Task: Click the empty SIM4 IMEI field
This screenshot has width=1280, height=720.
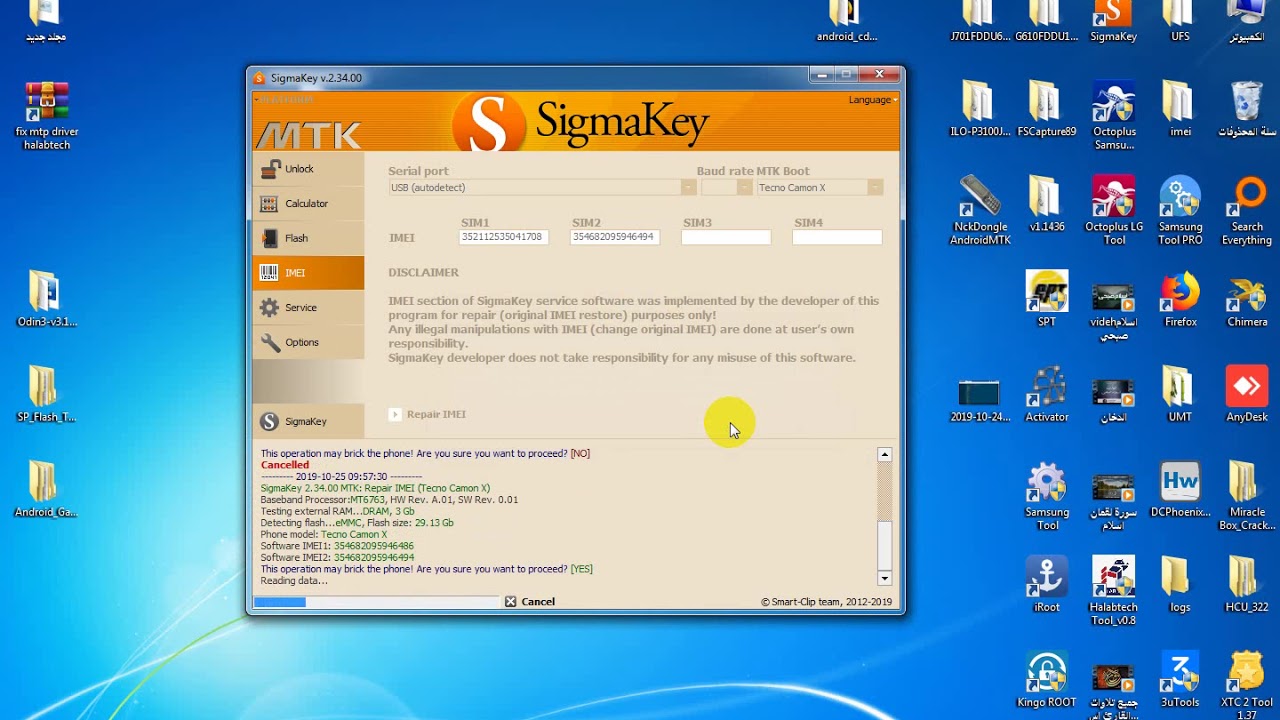Action: coord(837,237)
